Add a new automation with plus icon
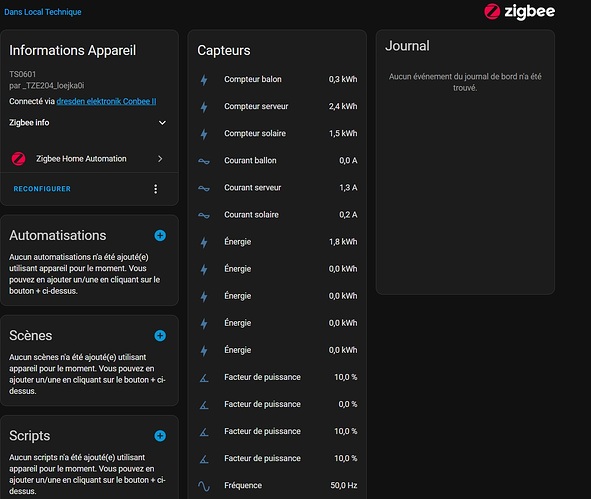 tap(160, 236)
